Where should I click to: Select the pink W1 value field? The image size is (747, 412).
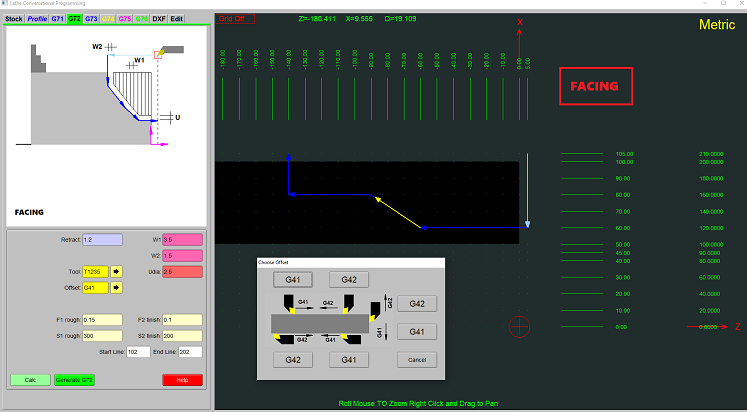tap(182, 240)
